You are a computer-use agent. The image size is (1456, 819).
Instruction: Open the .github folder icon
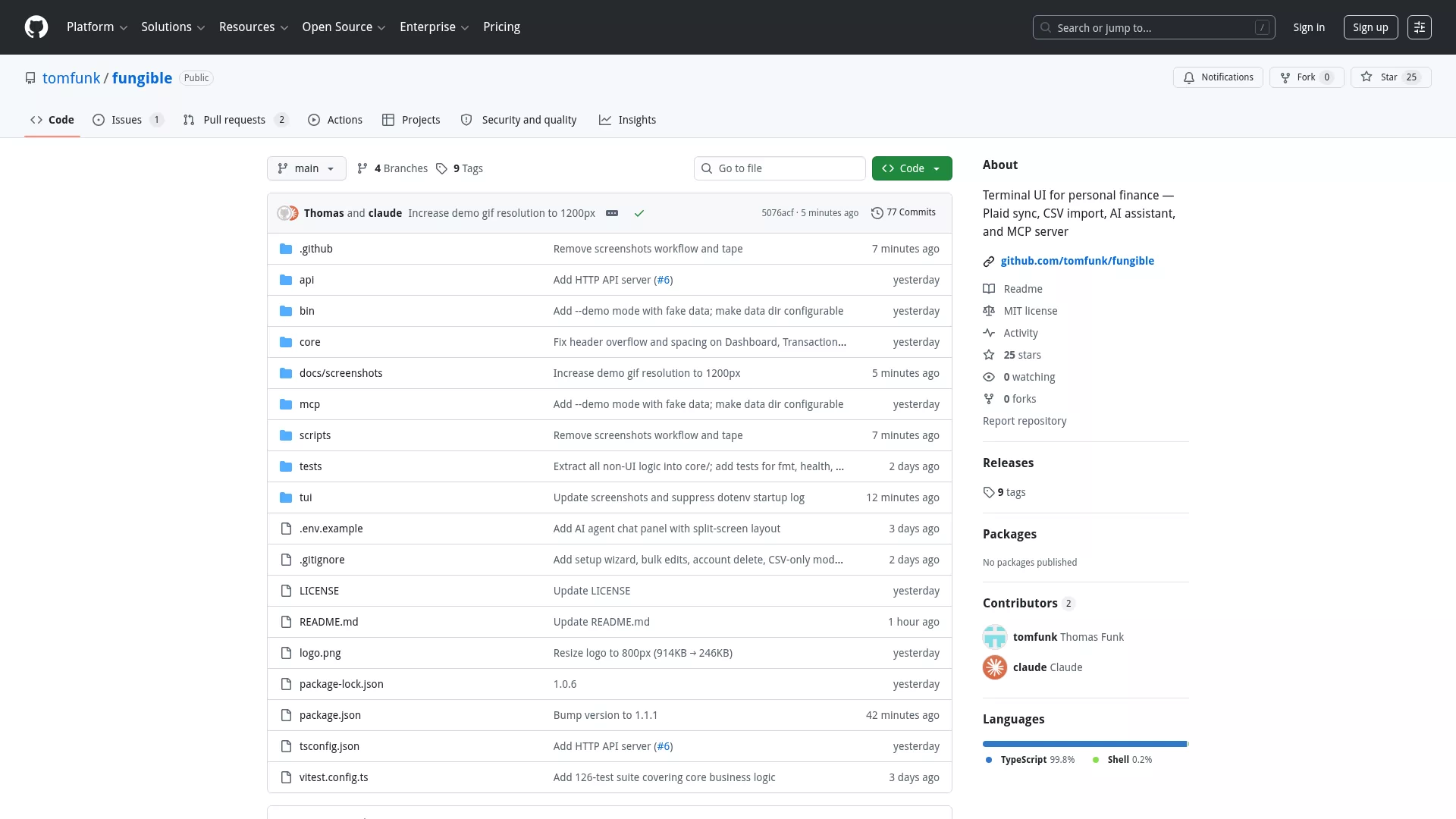coord(286,249)
